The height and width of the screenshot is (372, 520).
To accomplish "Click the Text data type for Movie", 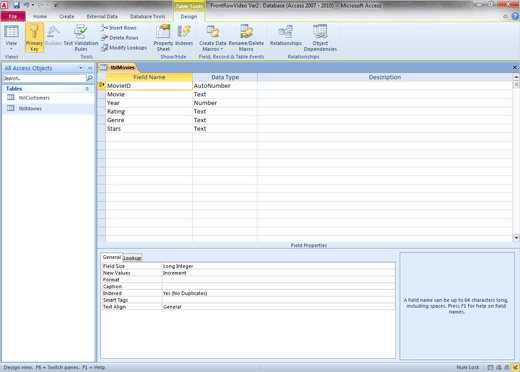I will click(225, 94).
